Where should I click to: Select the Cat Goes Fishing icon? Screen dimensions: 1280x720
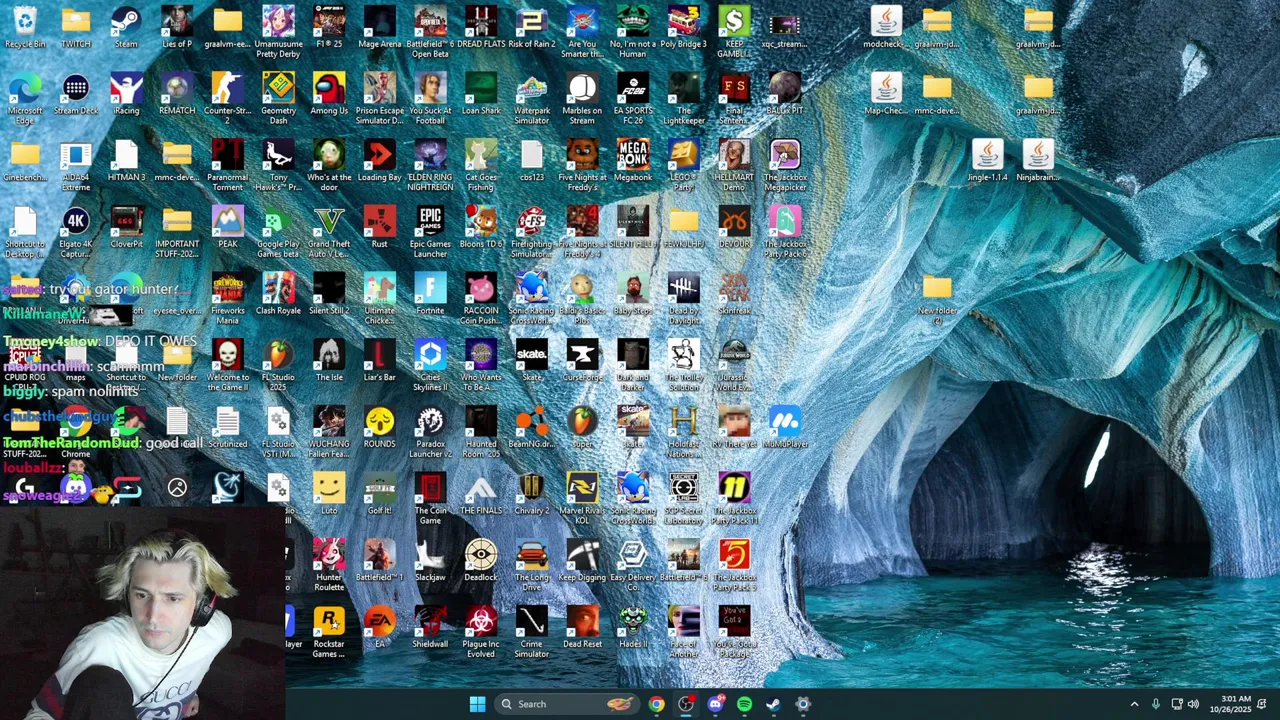pos(481,166)
